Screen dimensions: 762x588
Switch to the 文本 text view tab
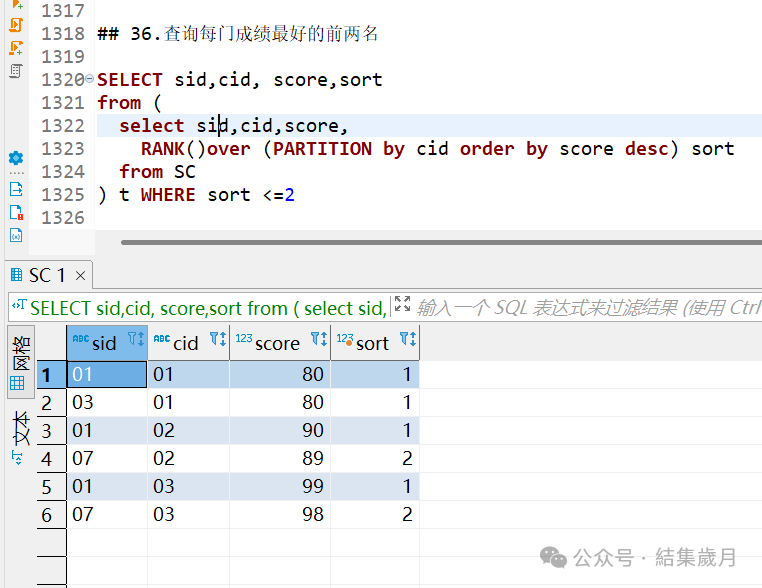(21, 428)
